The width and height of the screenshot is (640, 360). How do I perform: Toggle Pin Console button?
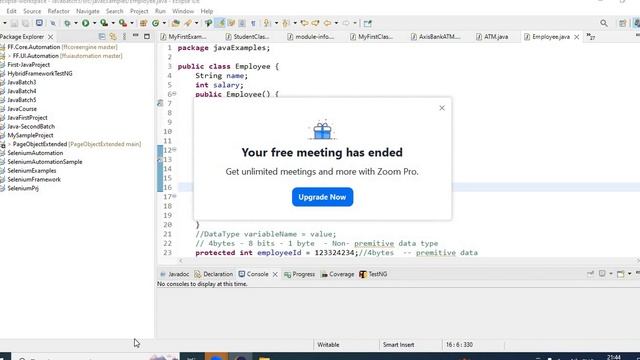tap(591, 274)
